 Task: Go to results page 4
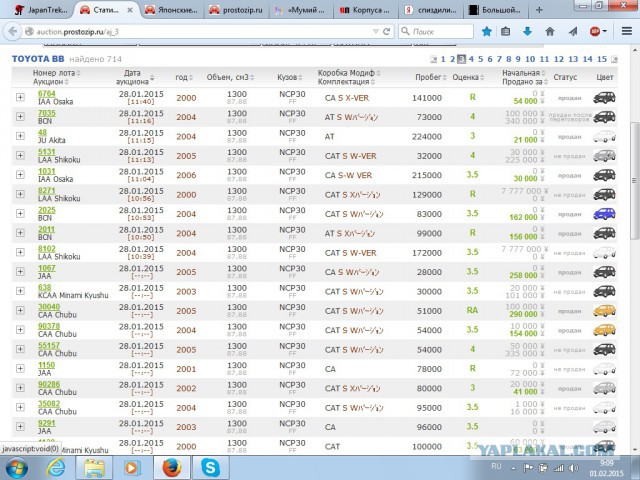click(x=471, y=59)
